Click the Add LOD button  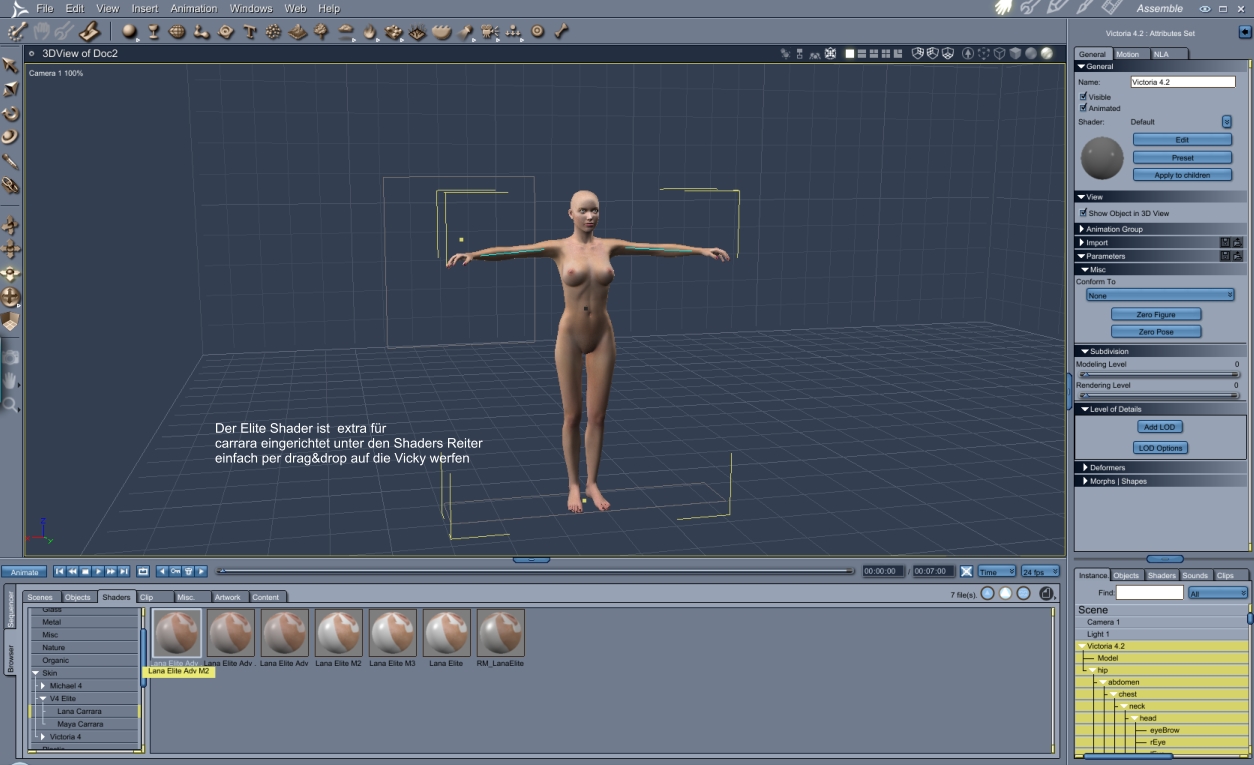point(1159,427)
